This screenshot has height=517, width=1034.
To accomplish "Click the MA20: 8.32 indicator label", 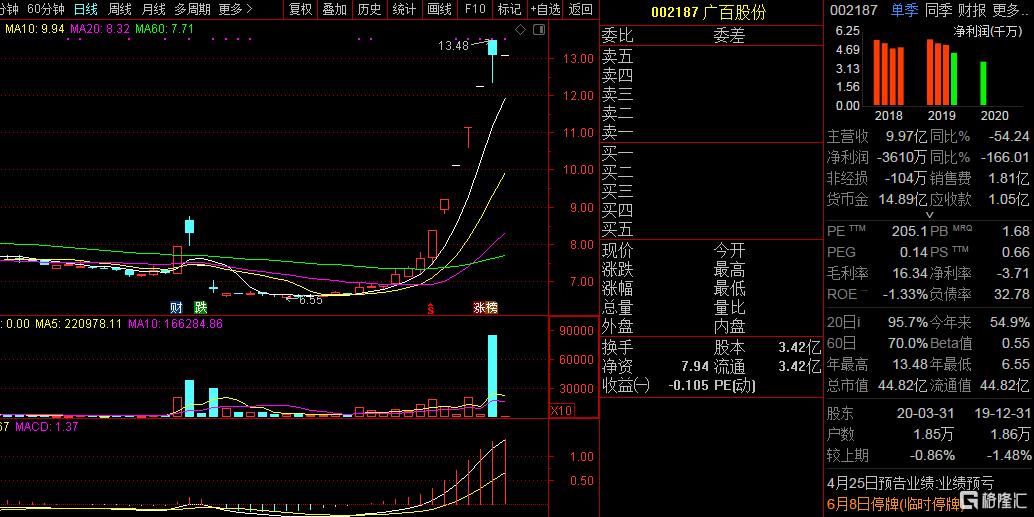I will click(x=100, y=29).
